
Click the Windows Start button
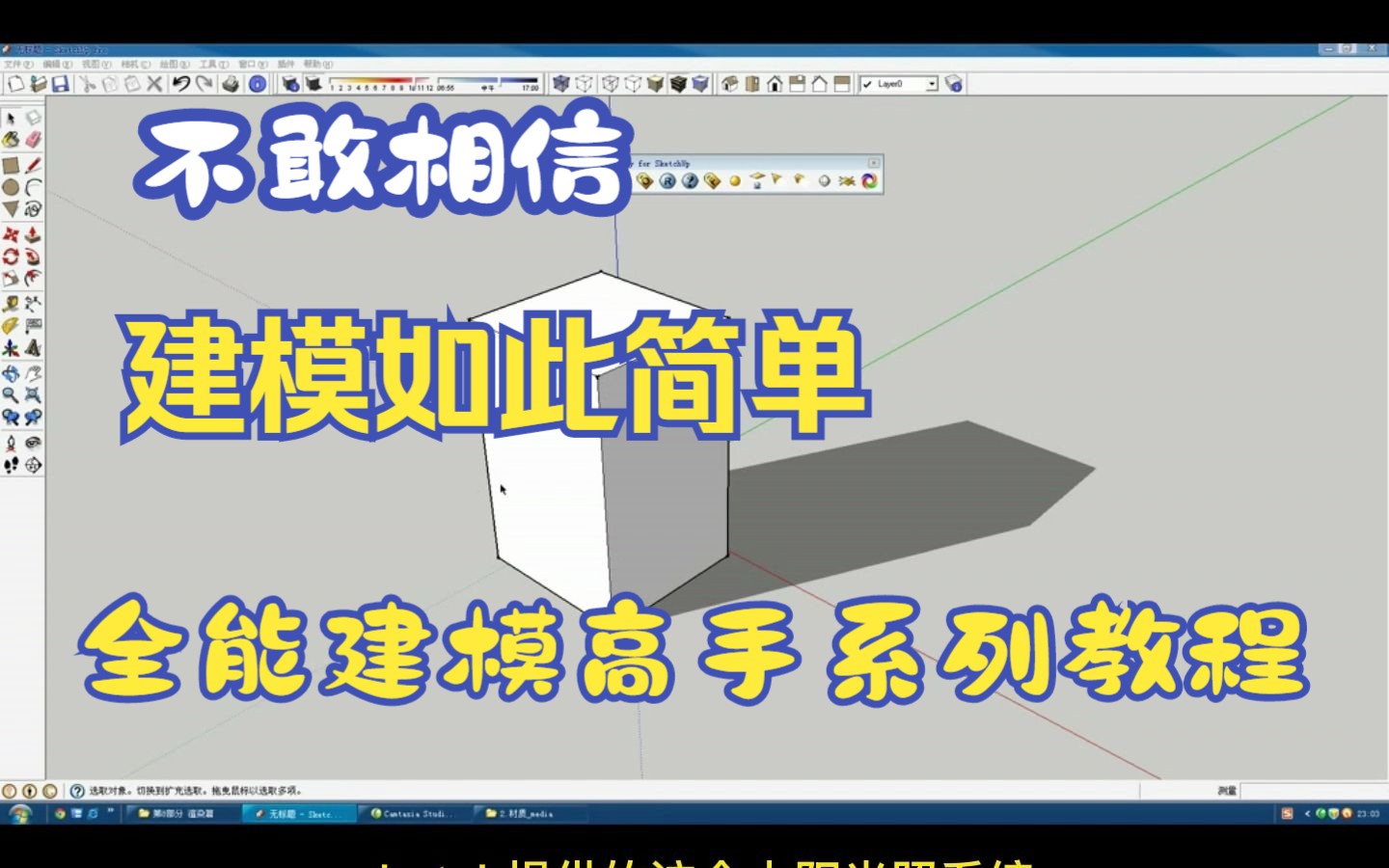tap(19, 814)
